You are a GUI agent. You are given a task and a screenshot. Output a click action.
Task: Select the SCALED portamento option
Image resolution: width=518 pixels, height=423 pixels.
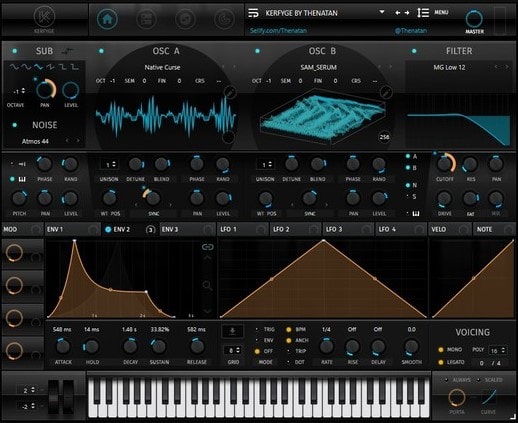click(x=478, y=380)
